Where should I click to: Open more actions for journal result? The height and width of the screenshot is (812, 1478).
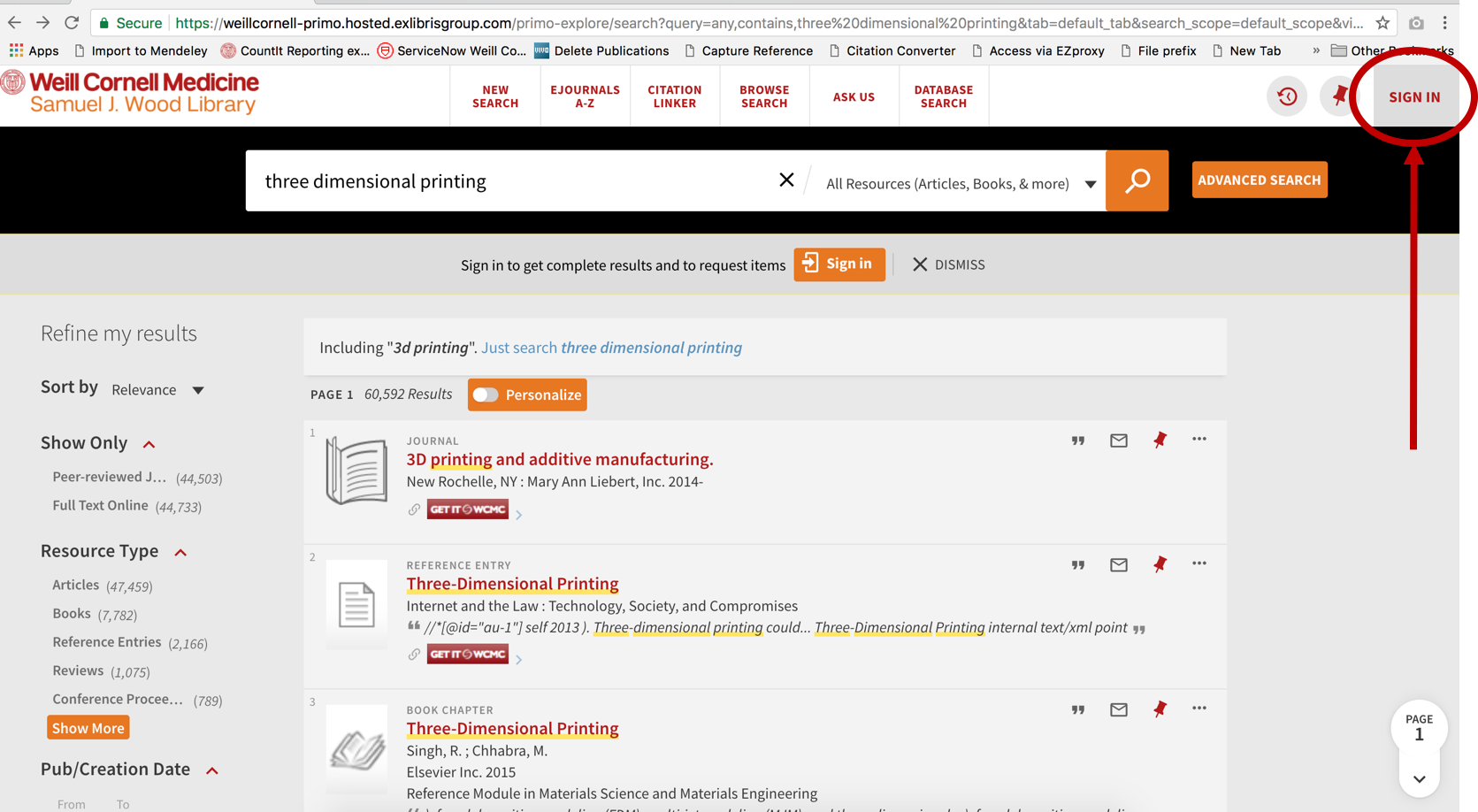click(1199, 439)
